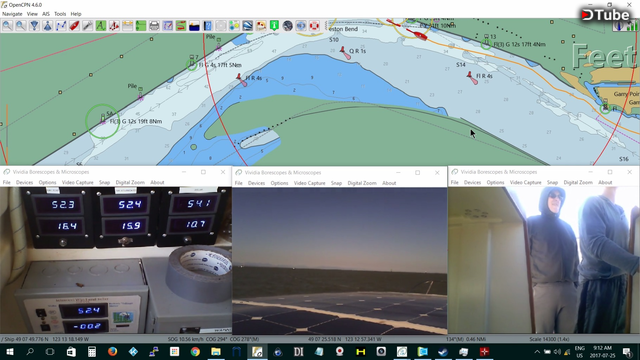Click the dark globe world map icon
640x360 pixels.
[288, 26]
